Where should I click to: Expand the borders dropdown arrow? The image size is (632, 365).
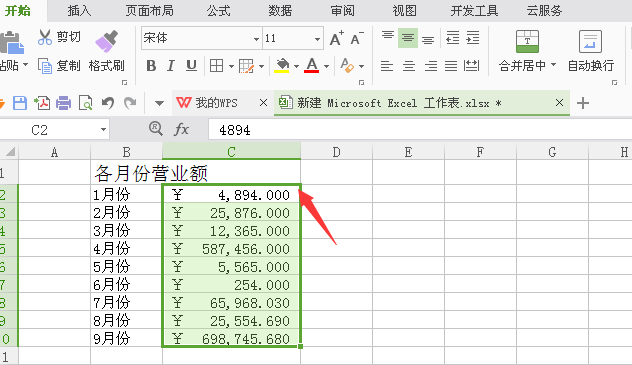[x=231, y=66]
